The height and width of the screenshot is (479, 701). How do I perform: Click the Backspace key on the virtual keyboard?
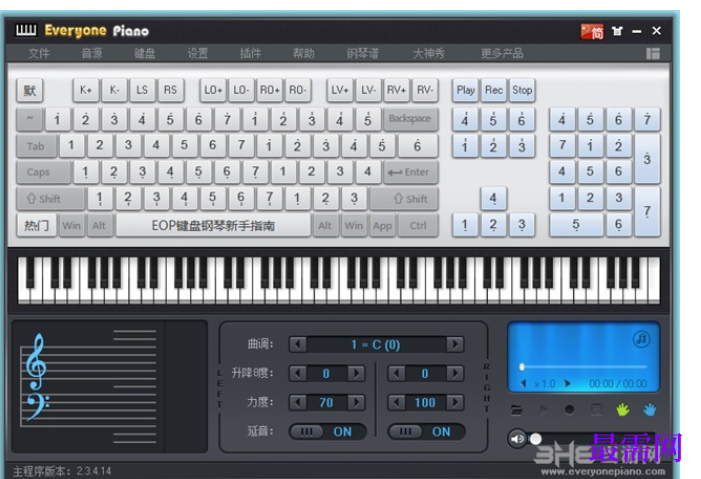[410, 119]
